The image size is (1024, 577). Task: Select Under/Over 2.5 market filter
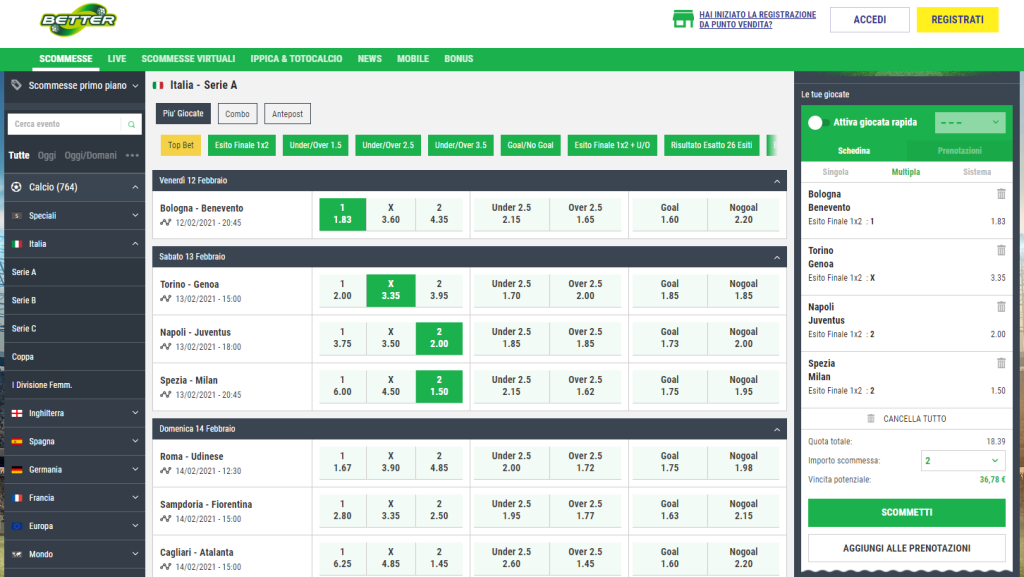(388, 145)
